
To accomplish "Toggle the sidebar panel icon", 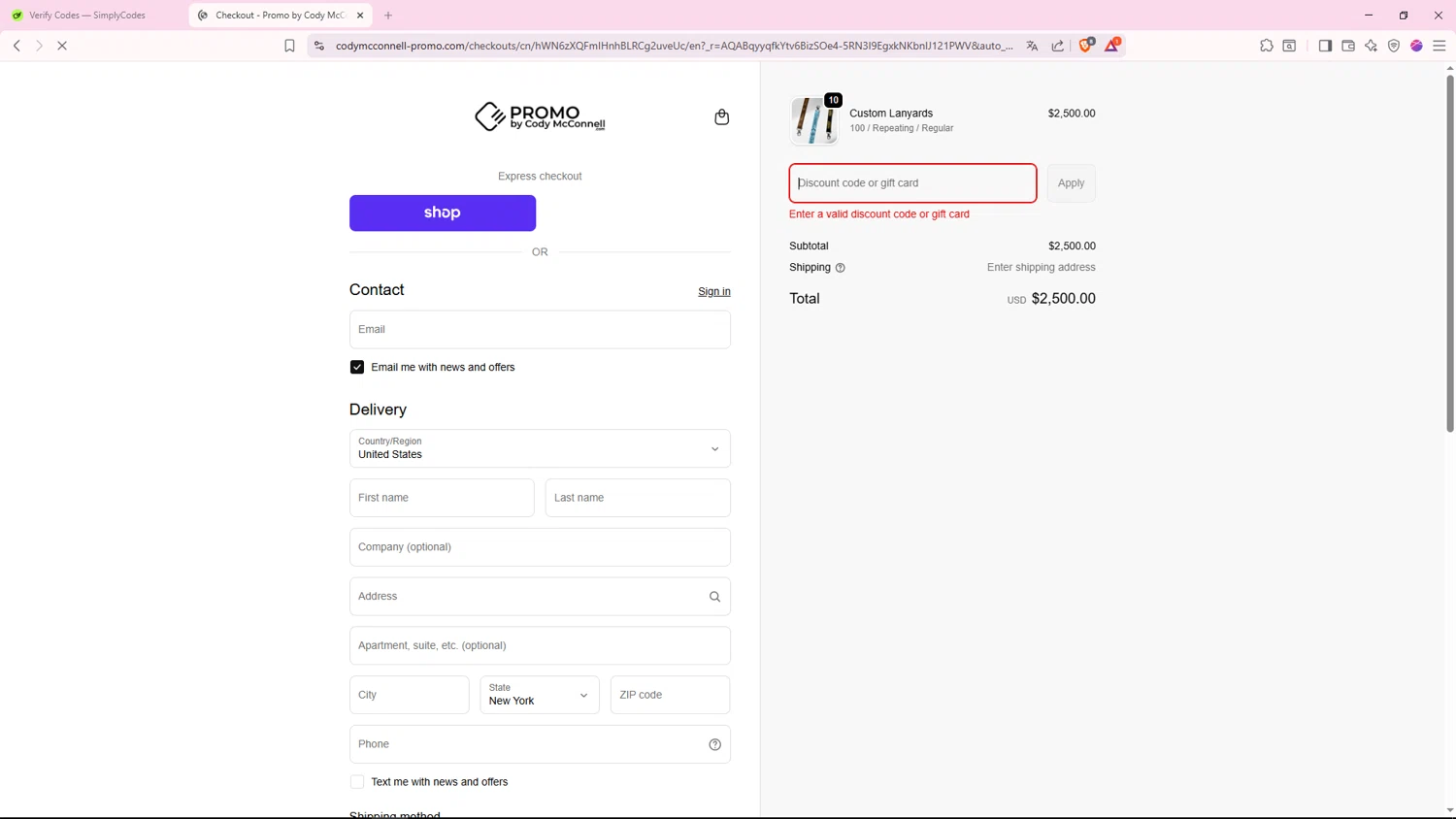I will point(1325,46).
